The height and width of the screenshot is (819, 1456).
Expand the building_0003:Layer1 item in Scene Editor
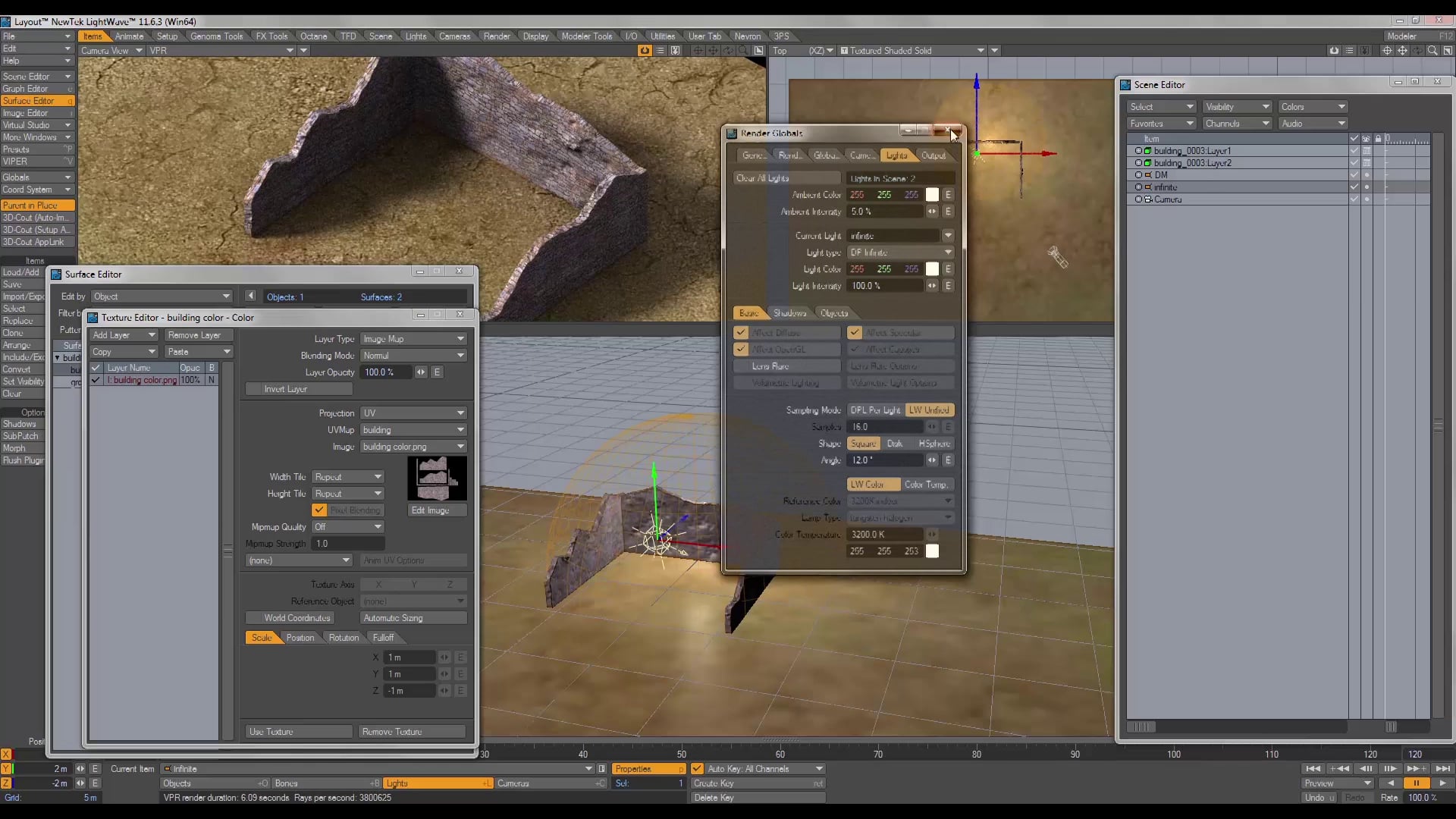tap(1139, 151)
